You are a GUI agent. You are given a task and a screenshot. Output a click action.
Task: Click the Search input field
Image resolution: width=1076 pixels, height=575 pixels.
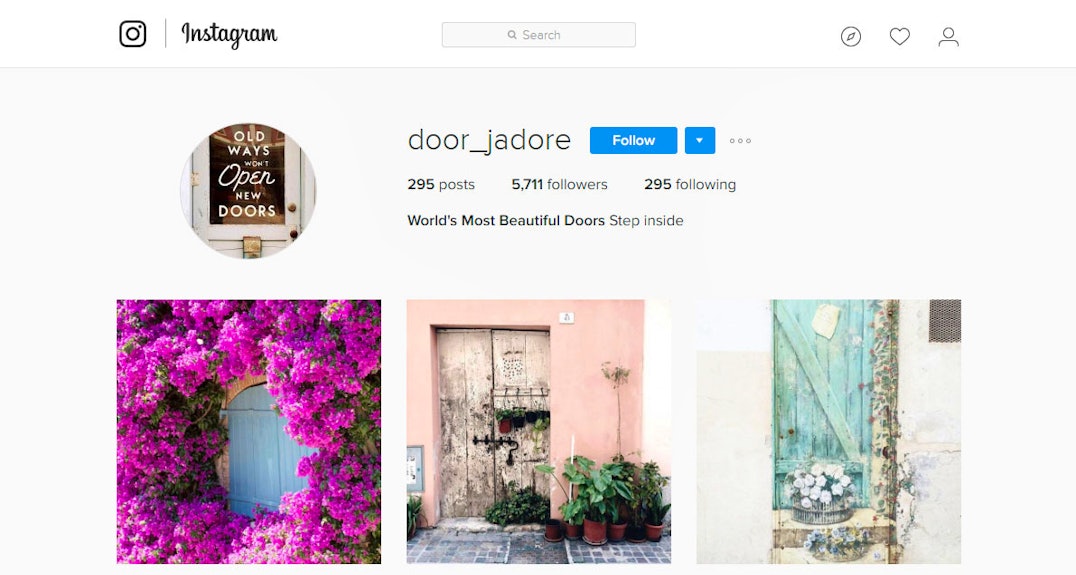[x=539, y=35]
